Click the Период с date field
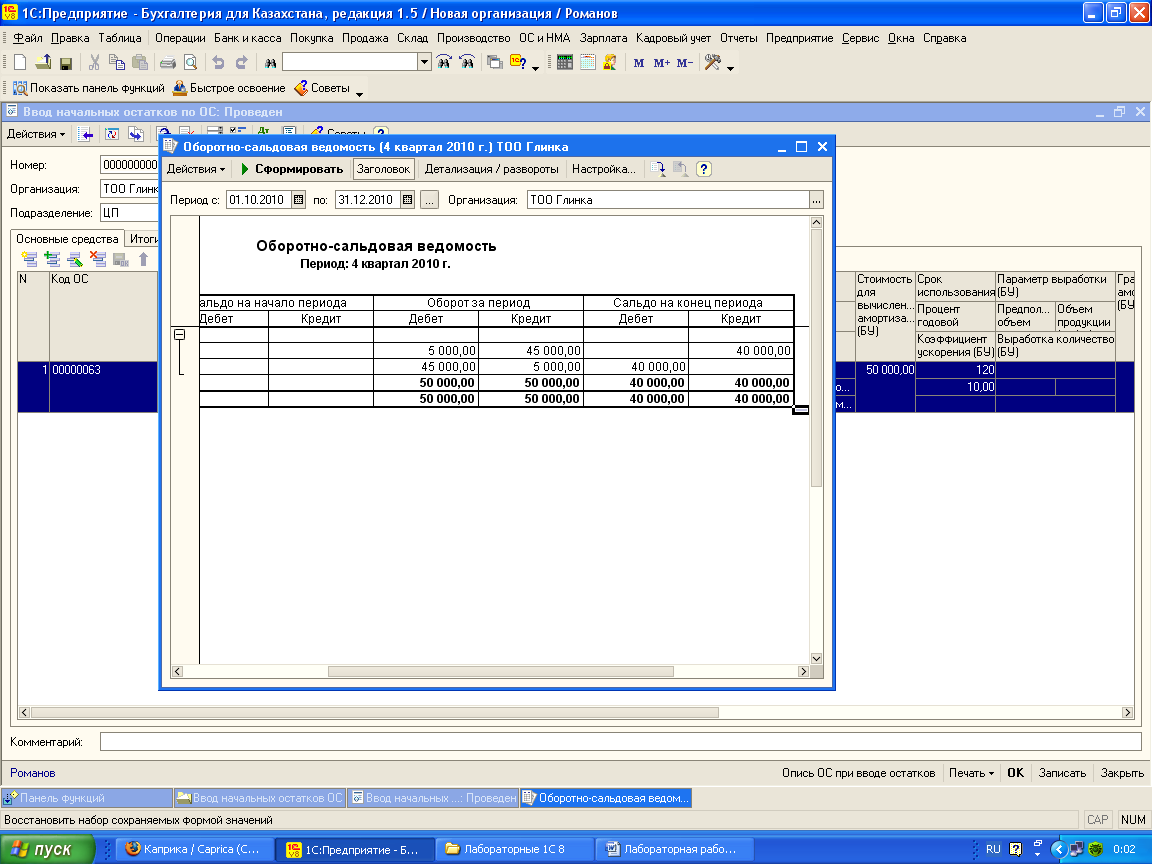Screen dimensions: 1152x864 tap(259, 200)
